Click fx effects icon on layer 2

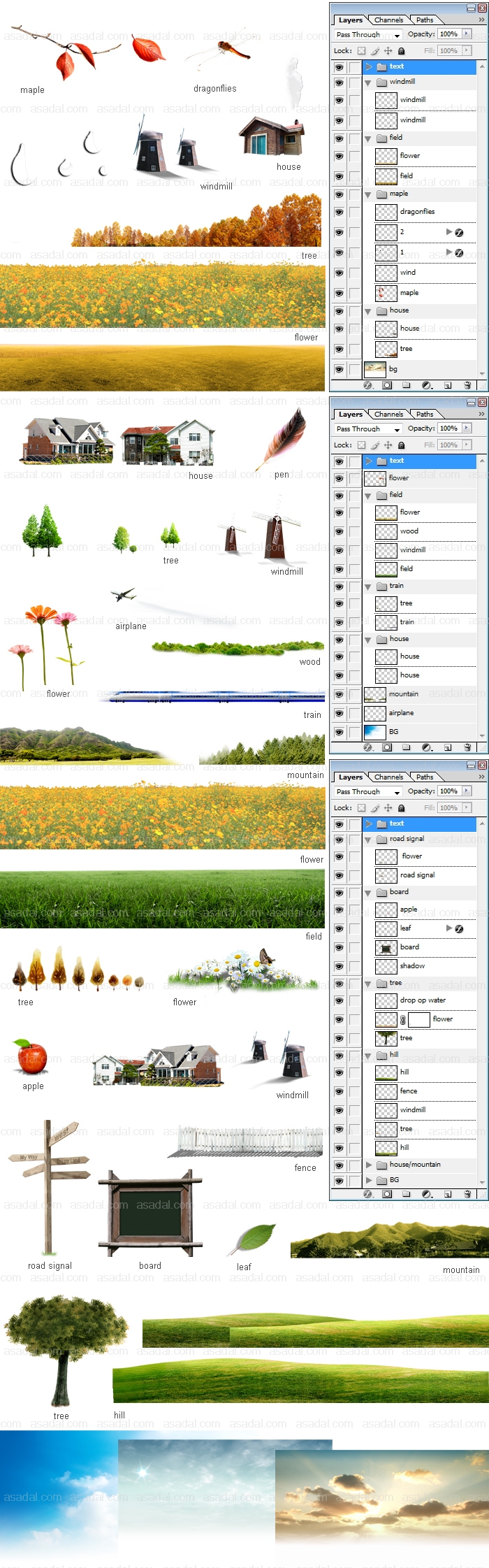(459, 232)
